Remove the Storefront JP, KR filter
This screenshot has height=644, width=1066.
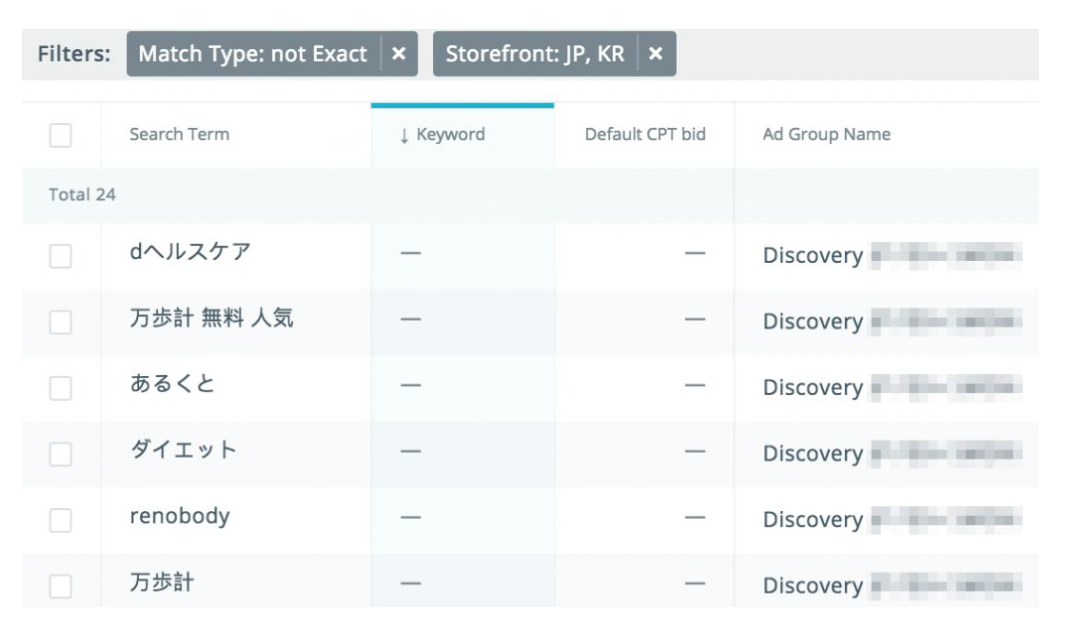tap(655, 54)
